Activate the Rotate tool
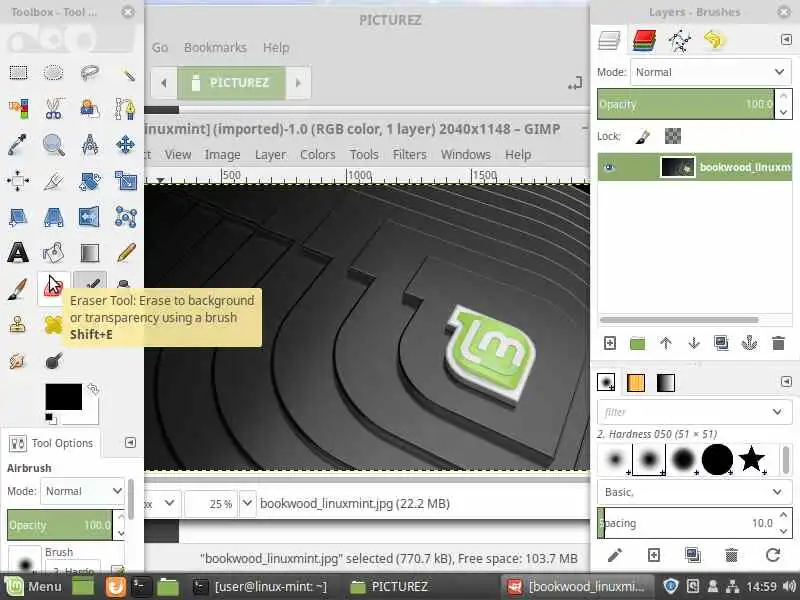800x600 pixels. pyautogui.click(x=90, y=181)
